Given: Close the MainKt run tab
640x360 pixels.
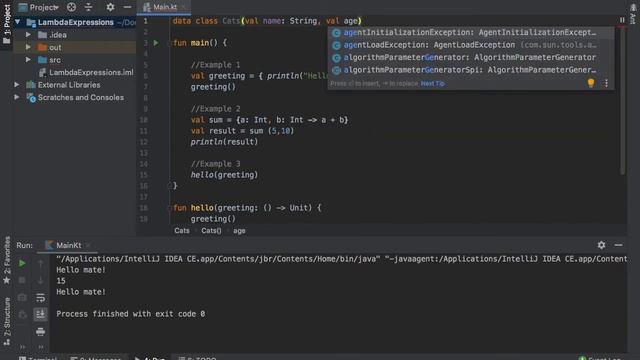Looking at the screenshot, I should [88, 245].
